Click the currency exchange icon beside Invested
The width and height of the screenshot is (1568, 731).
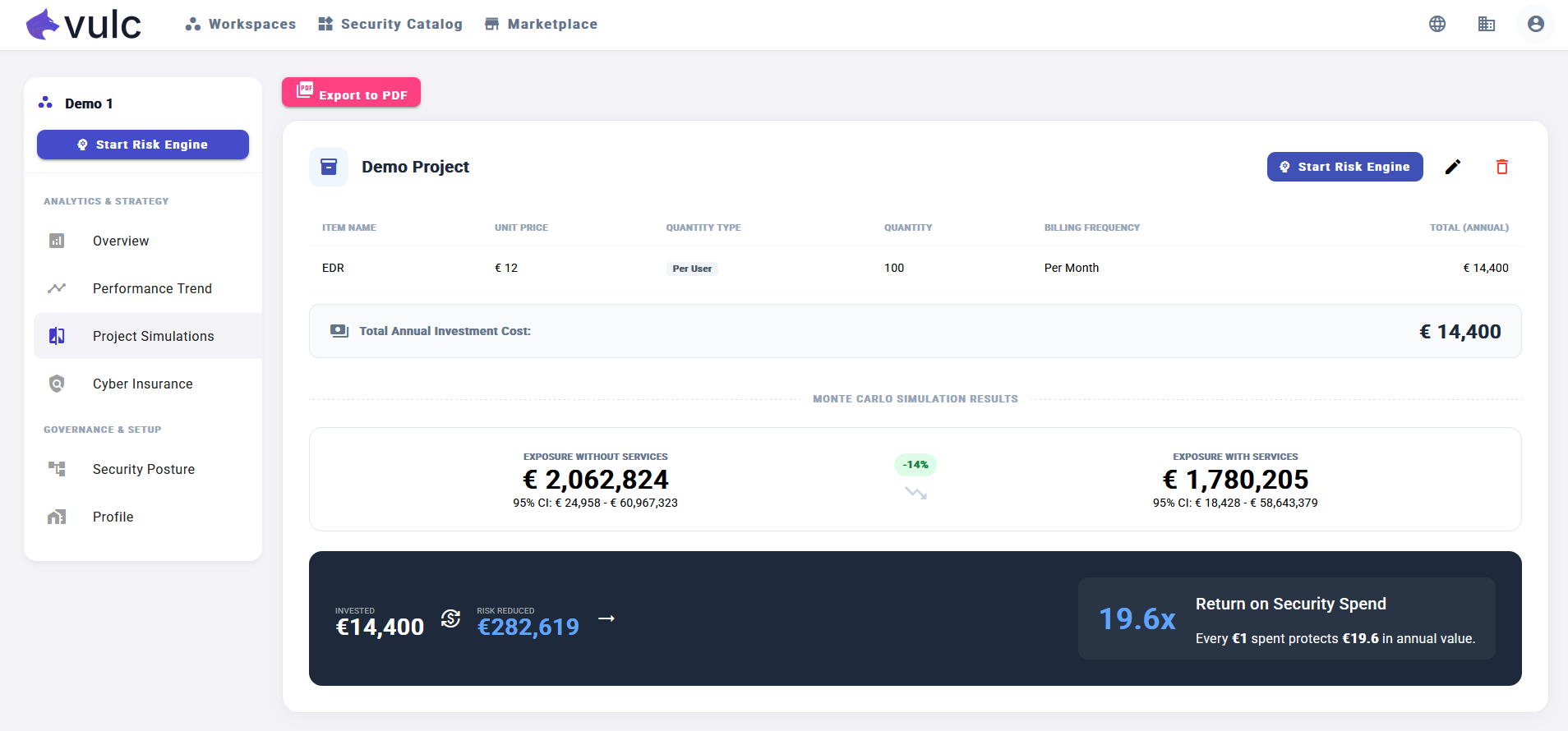450,618
